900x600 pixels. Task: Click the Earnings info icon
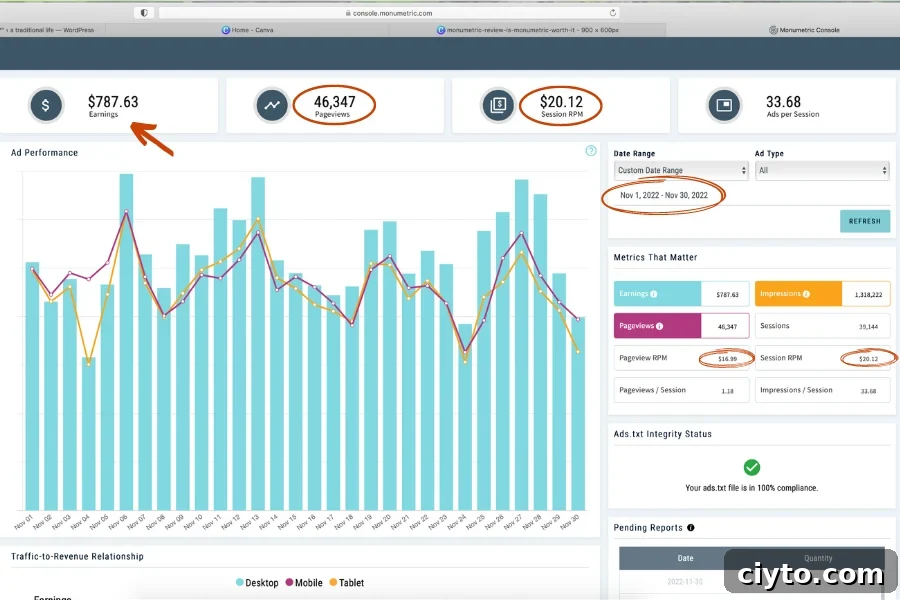[653, 294]
